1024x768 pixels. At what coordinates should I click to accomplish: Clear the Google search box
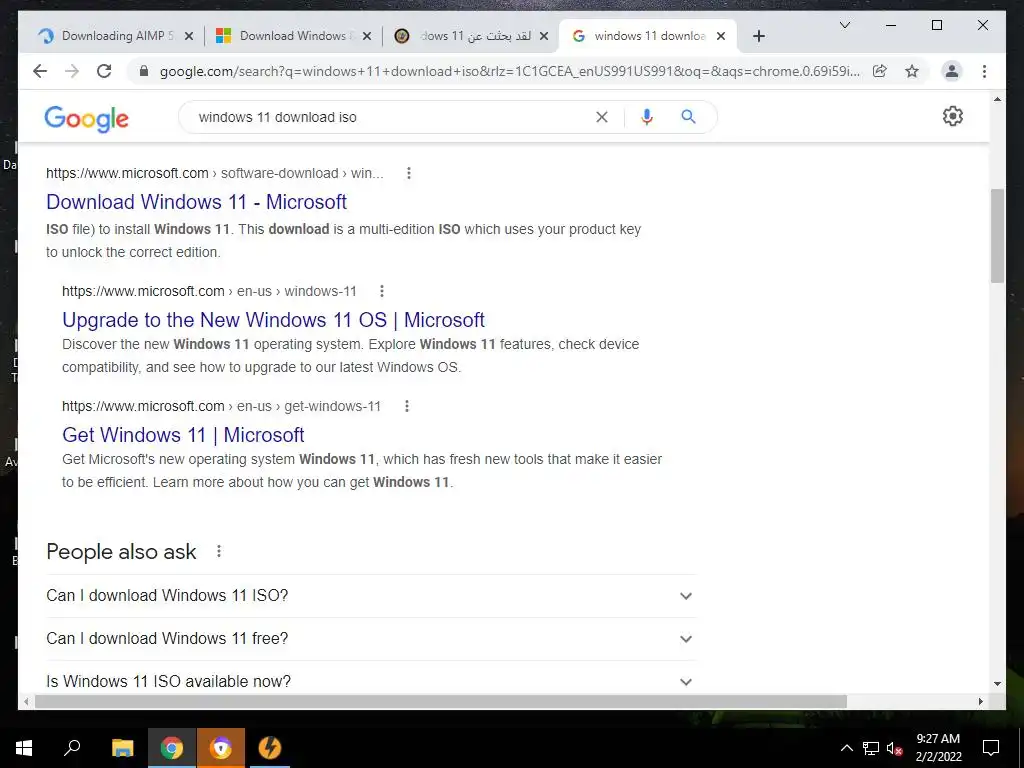click(x=601, y=117)
